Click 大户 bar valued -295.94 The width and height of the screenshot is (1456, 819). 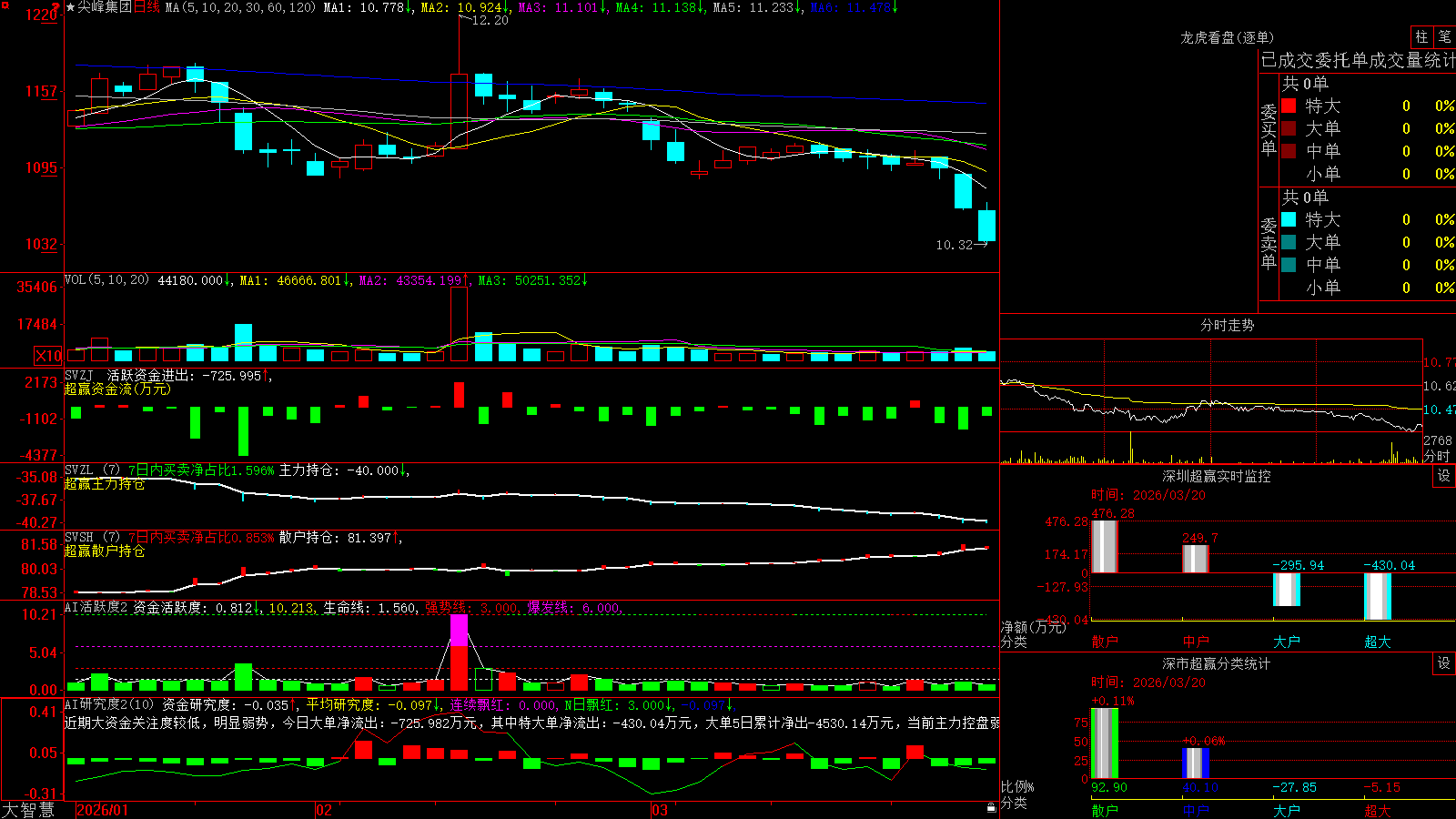pyautogui.click(x=1287, y=590)
